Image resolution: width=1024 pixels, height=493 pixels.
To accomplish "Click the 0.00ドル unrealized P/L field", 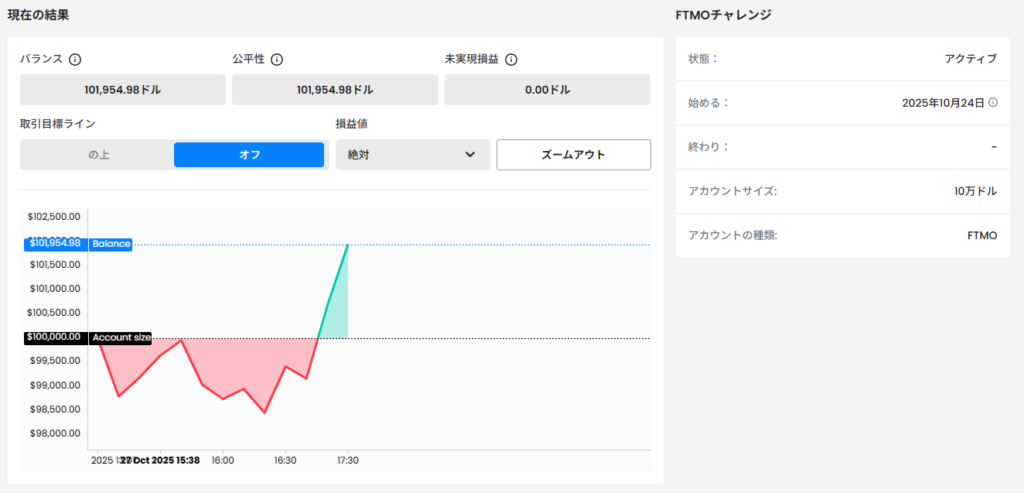I will click(x=547, y=90).
